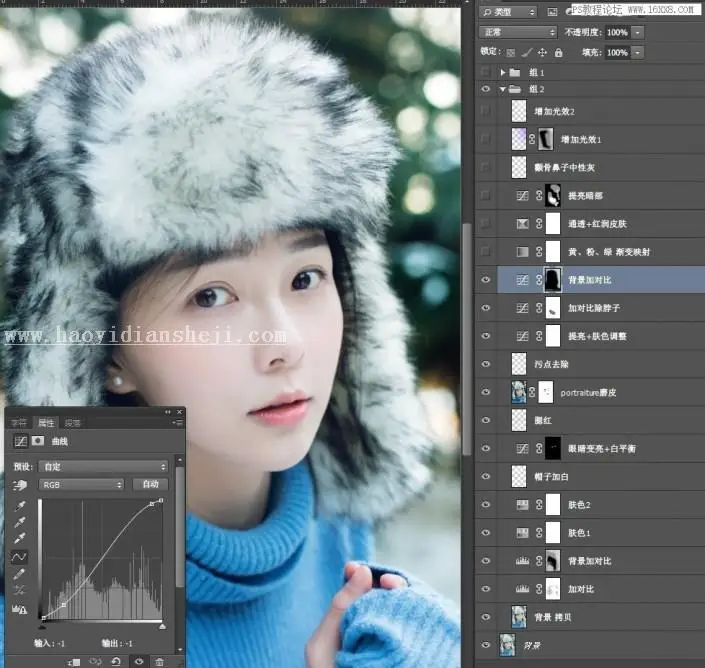Switch to the 段落 tab
The width and height of the screenshot is (705, 668).
[x=72, y=423]
